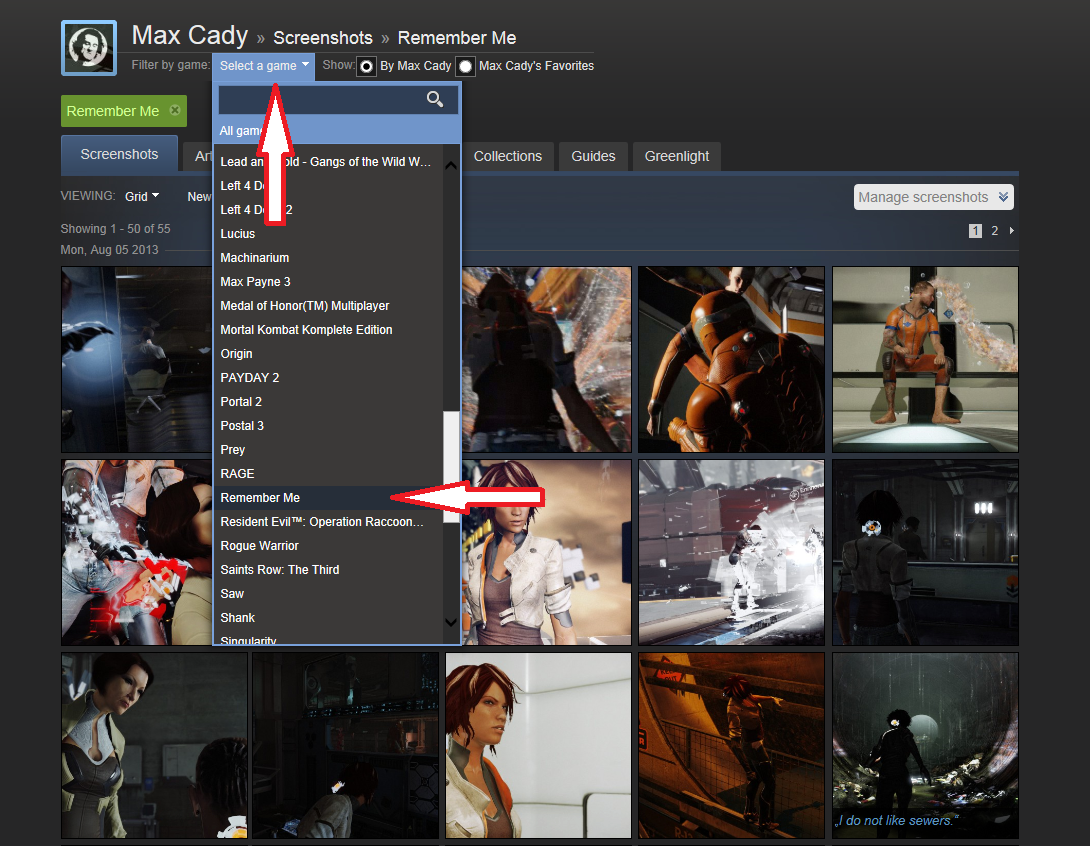The height and width of the screenshot is (846, 1090).
Task: Select PAYDAY 2 from the game list
Action: [x=328, y=377]
